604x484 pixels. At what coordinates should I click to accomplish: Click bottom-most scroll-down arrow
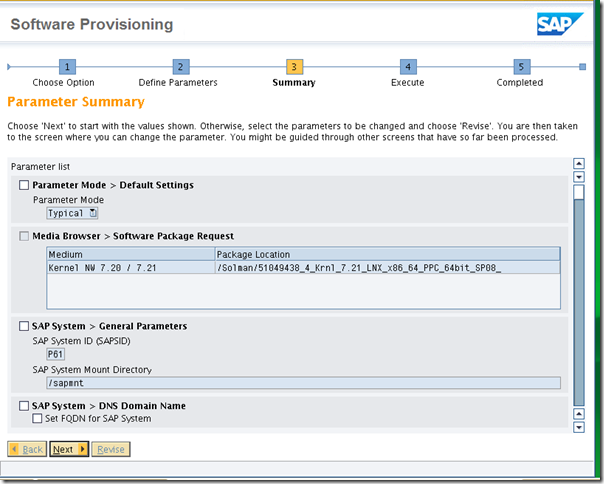point(579,427)
